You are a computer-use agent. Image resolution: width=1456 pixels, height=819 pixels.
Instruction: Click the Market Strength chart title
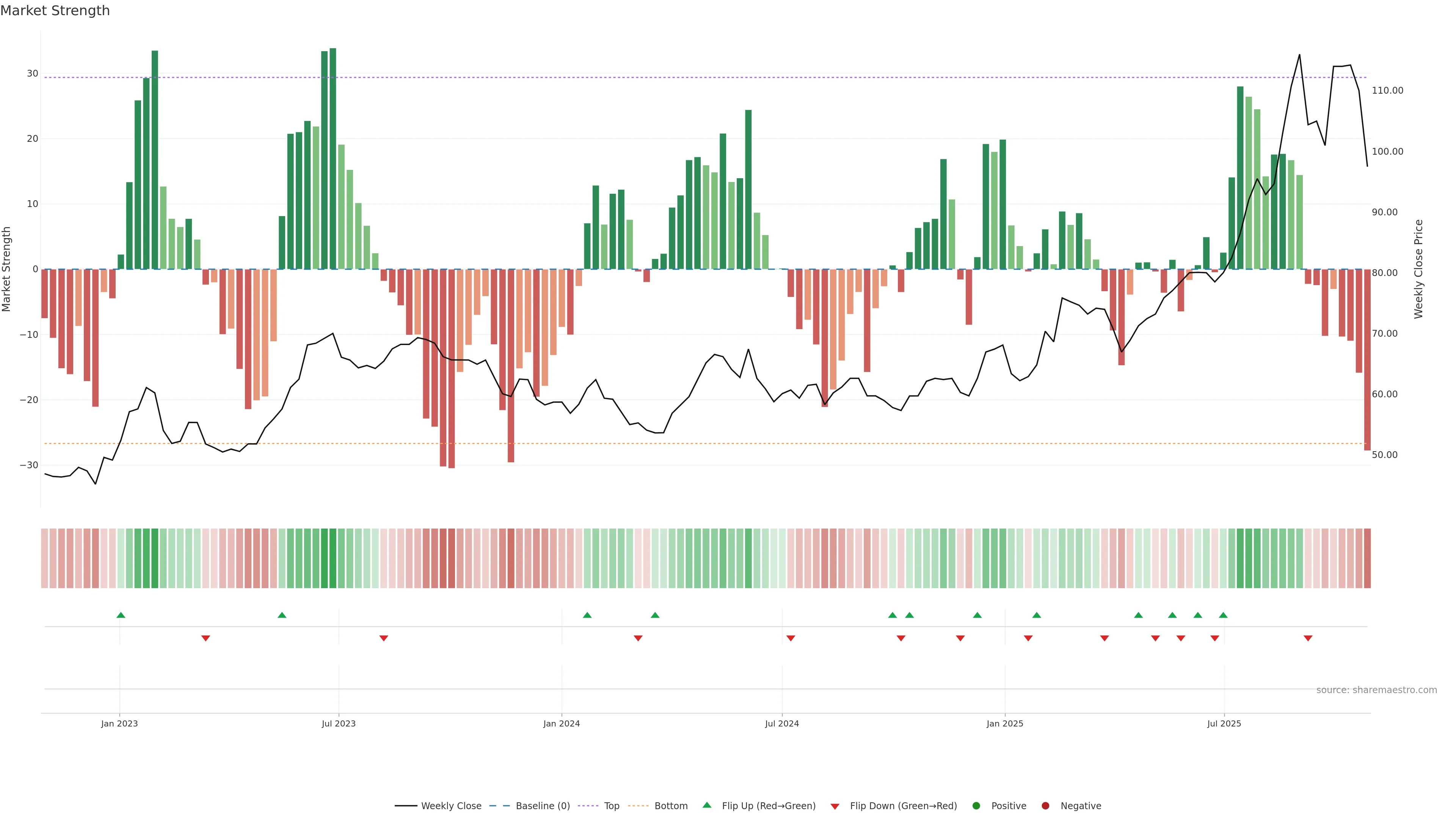click(x=55, y=11)
